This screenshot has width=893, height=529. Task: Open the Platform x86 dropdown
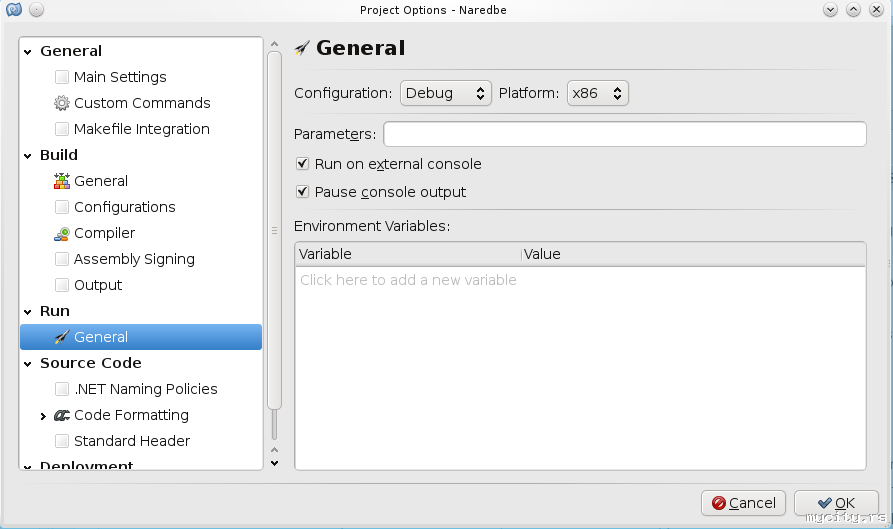[597, 93]
